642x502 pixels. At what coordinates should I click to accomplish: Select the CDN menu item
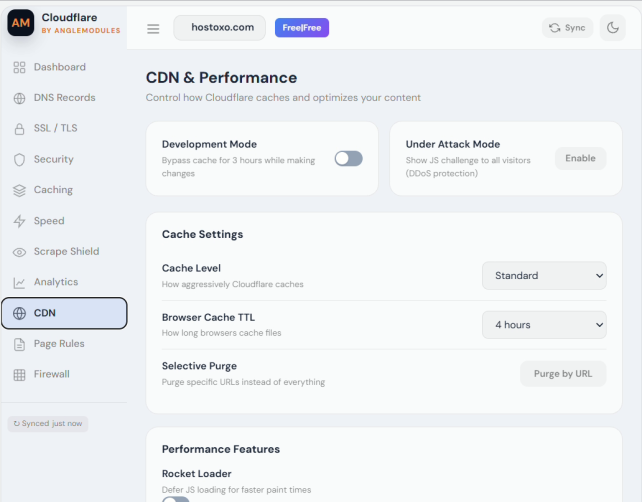[x=64, y=313]
